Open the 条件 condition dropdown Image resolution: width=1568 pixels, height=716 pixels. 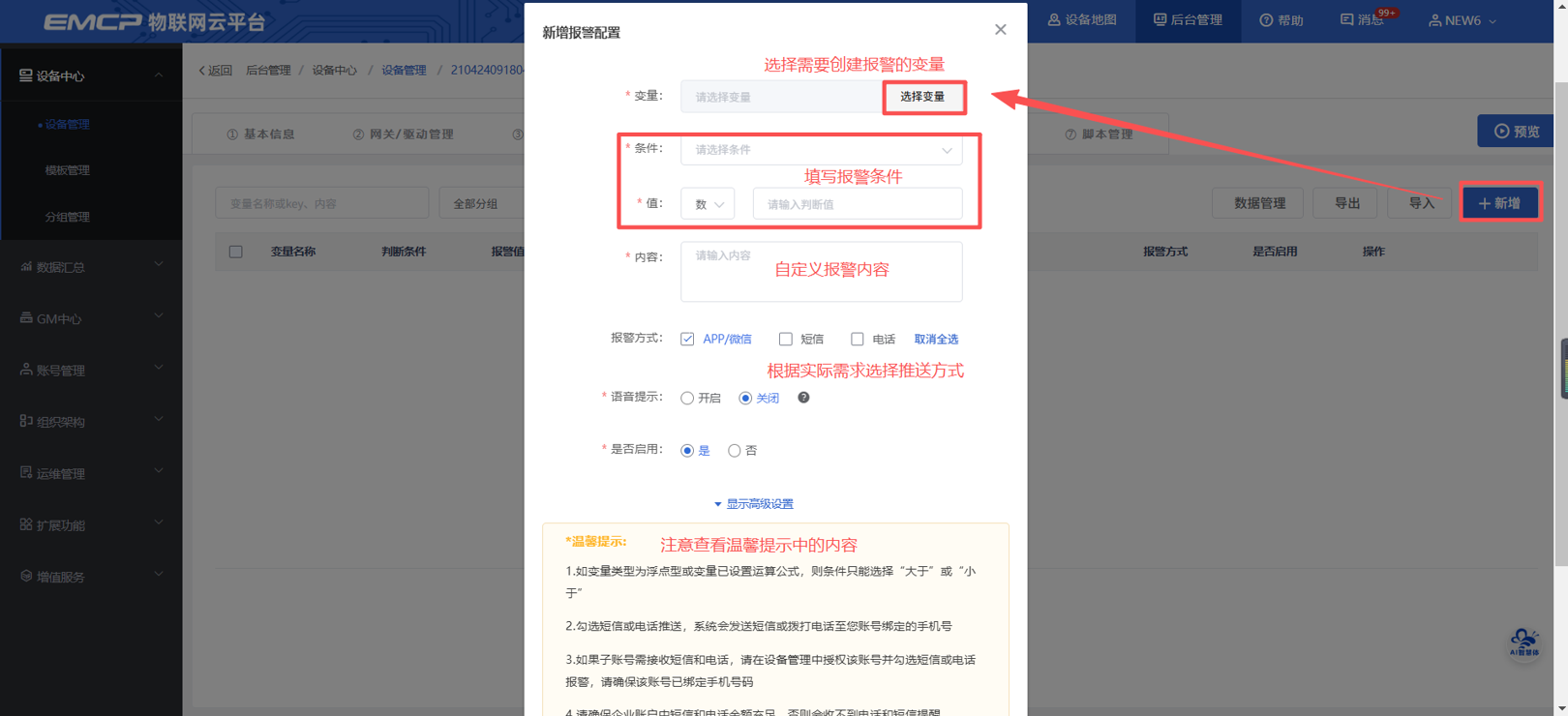click(821, 150)
